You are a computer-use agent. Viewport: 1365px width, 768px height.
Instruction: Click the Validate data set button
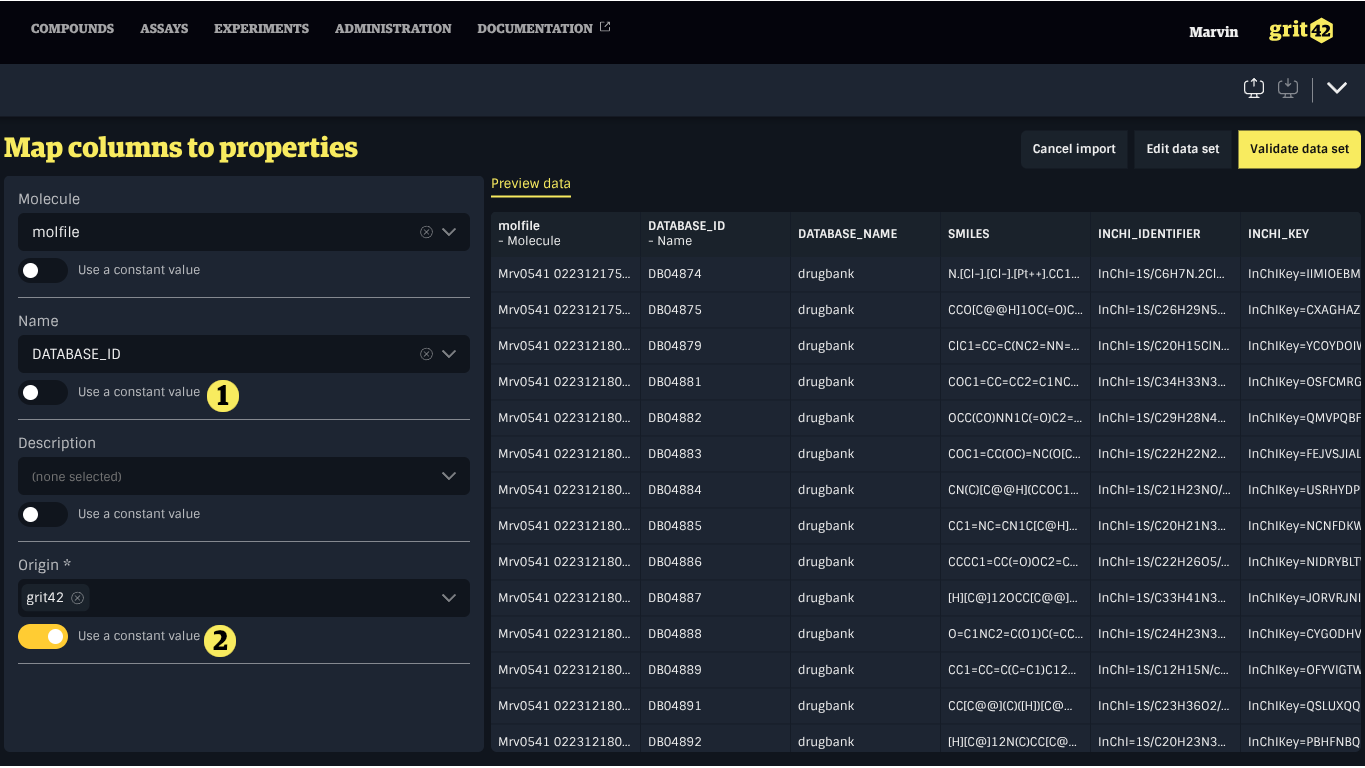click(1299, 149)
